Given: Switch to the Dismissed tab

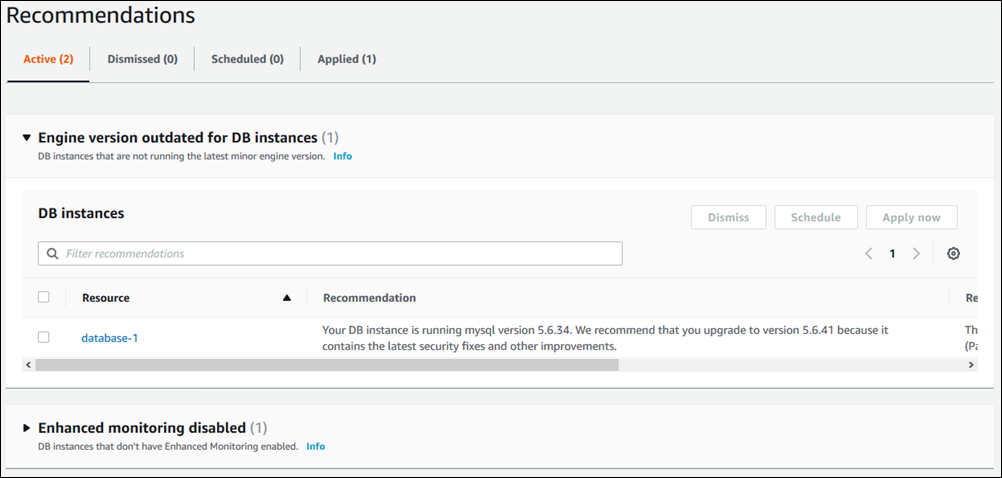Looking at the screenshot, I should point(142,59).
